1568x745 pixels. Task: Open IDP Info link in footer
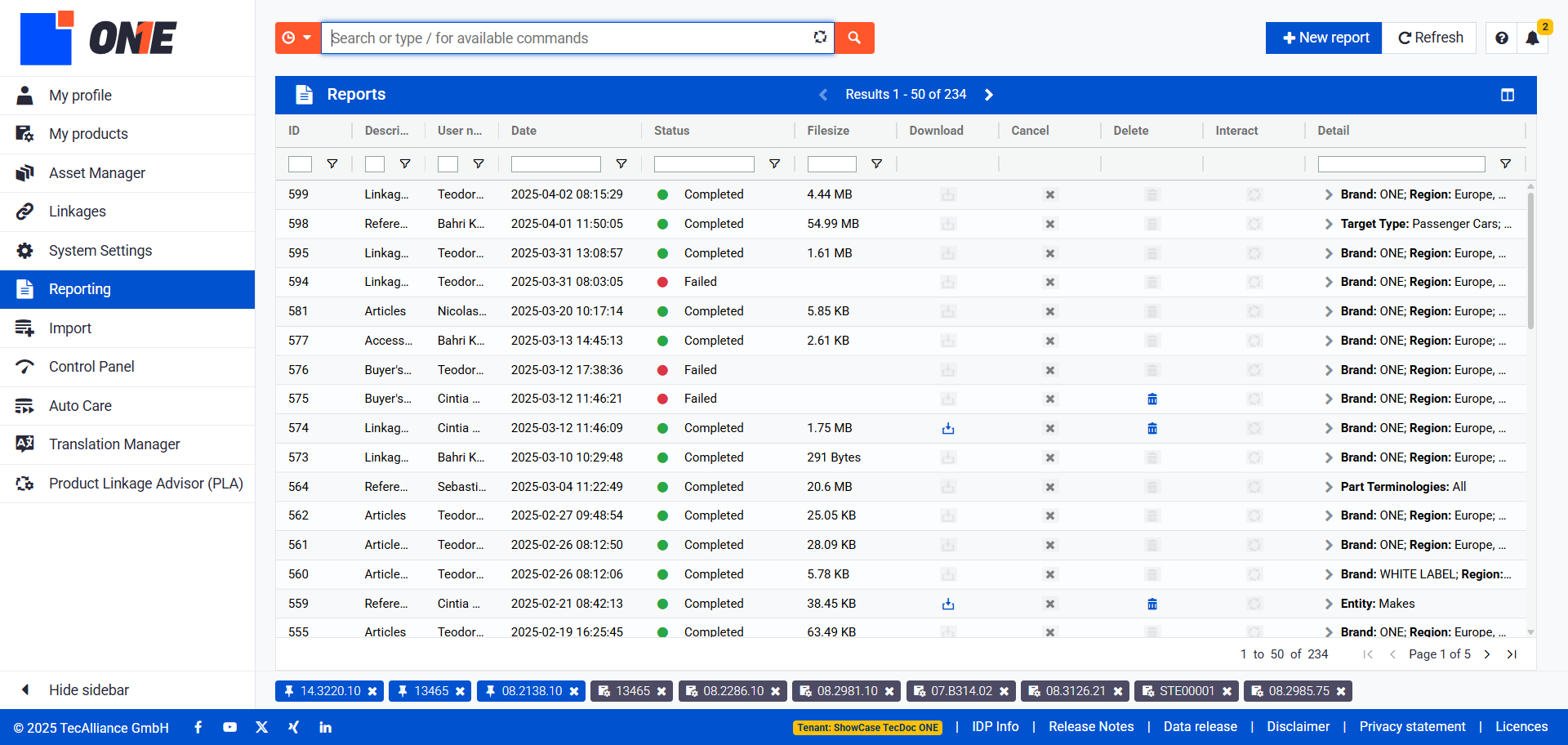(x=995, y=727)
